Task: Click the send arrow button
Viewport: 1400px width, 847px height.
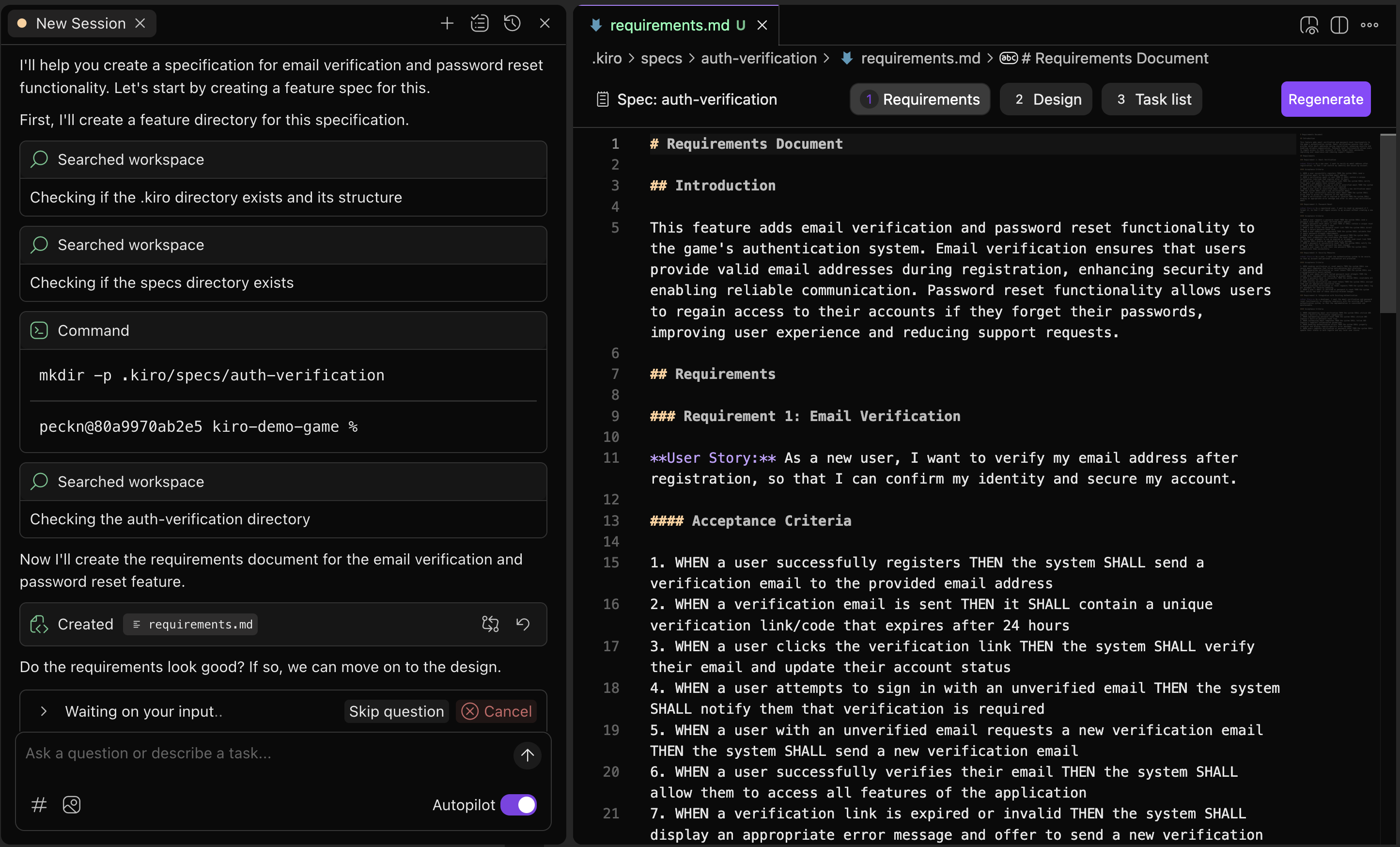Action: tap(527, 755)
